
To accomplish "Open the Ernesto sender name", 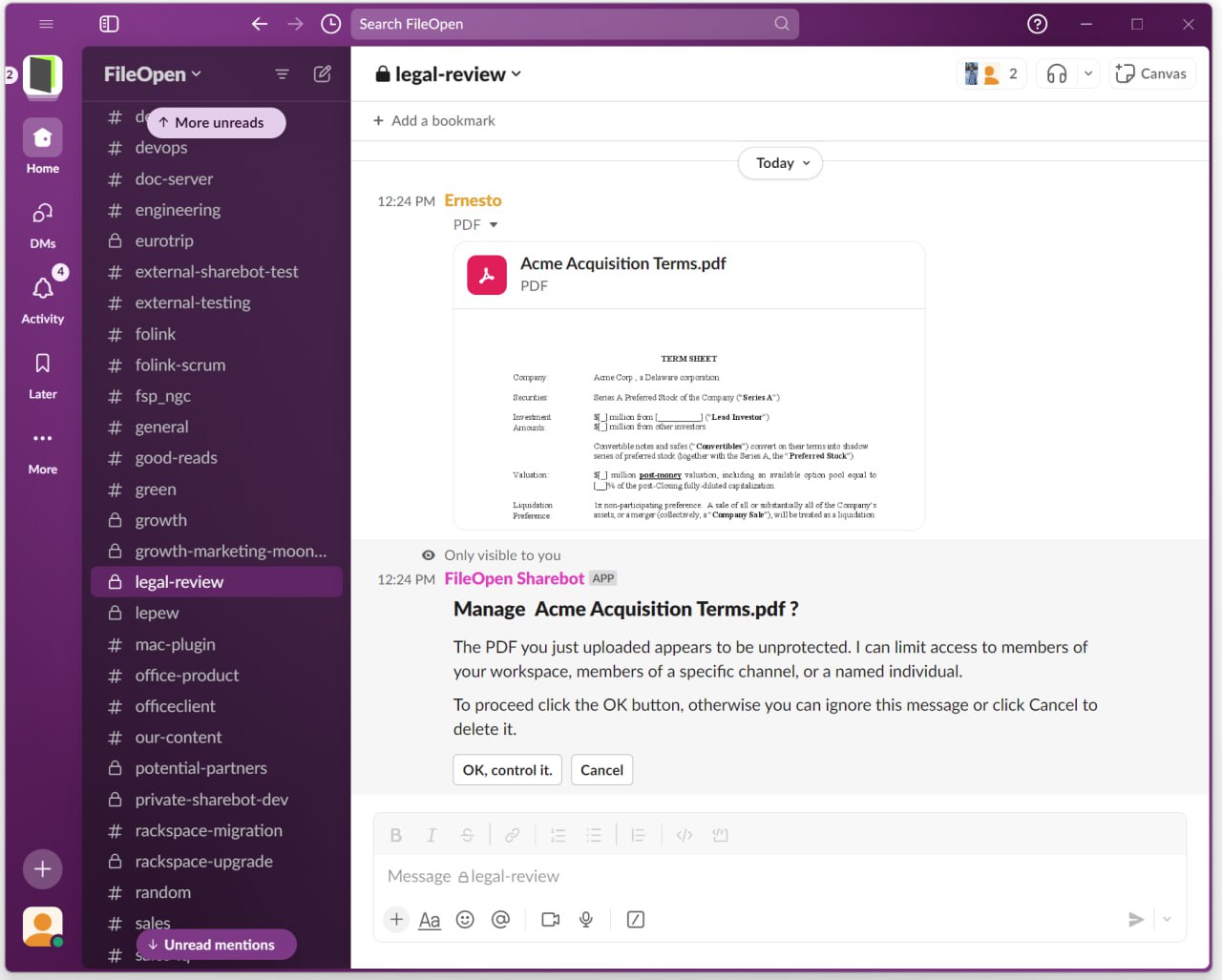I will (x=473, y=200).
